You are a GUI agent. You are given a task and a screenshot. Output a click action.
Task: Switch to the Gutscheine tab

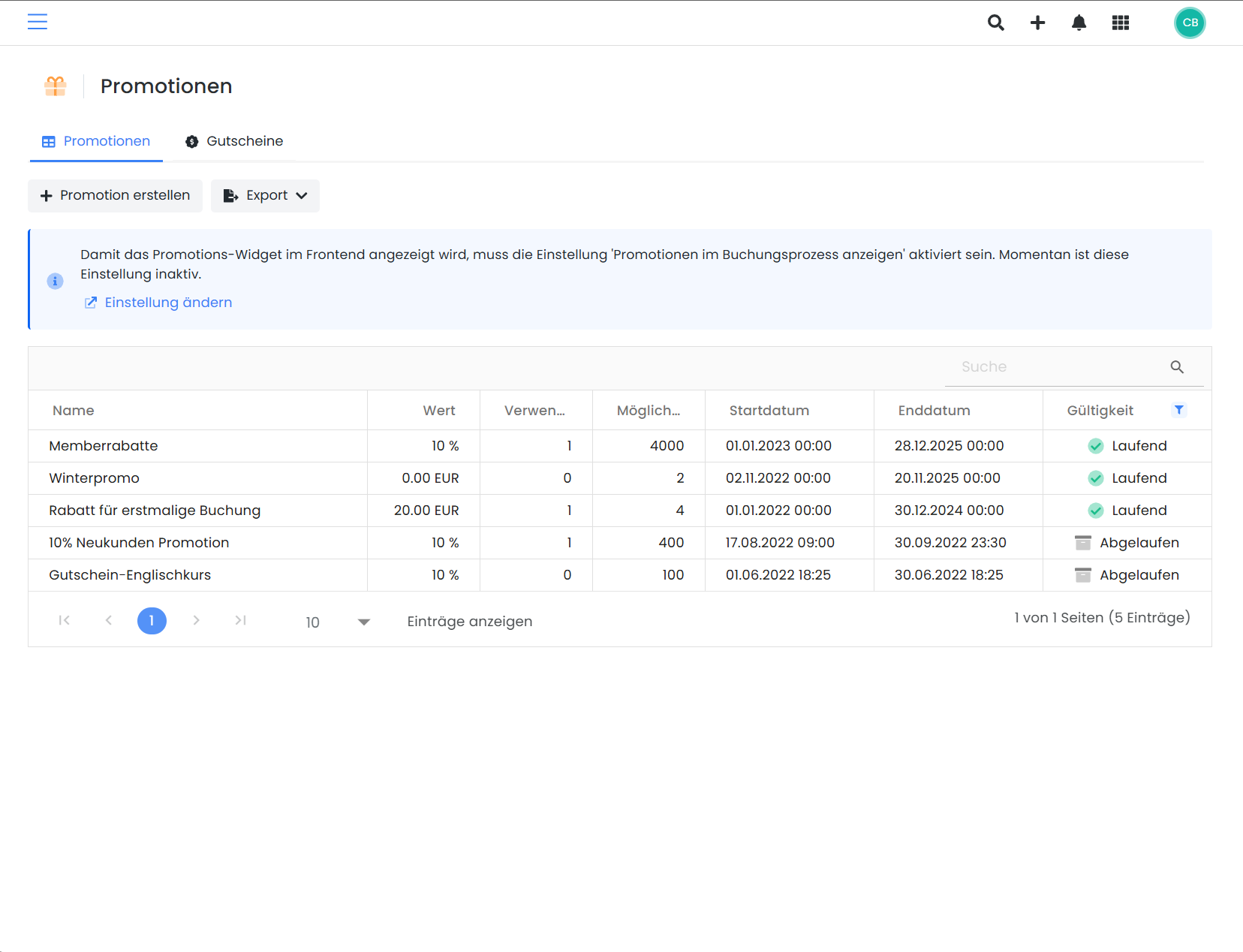(234, 141)
